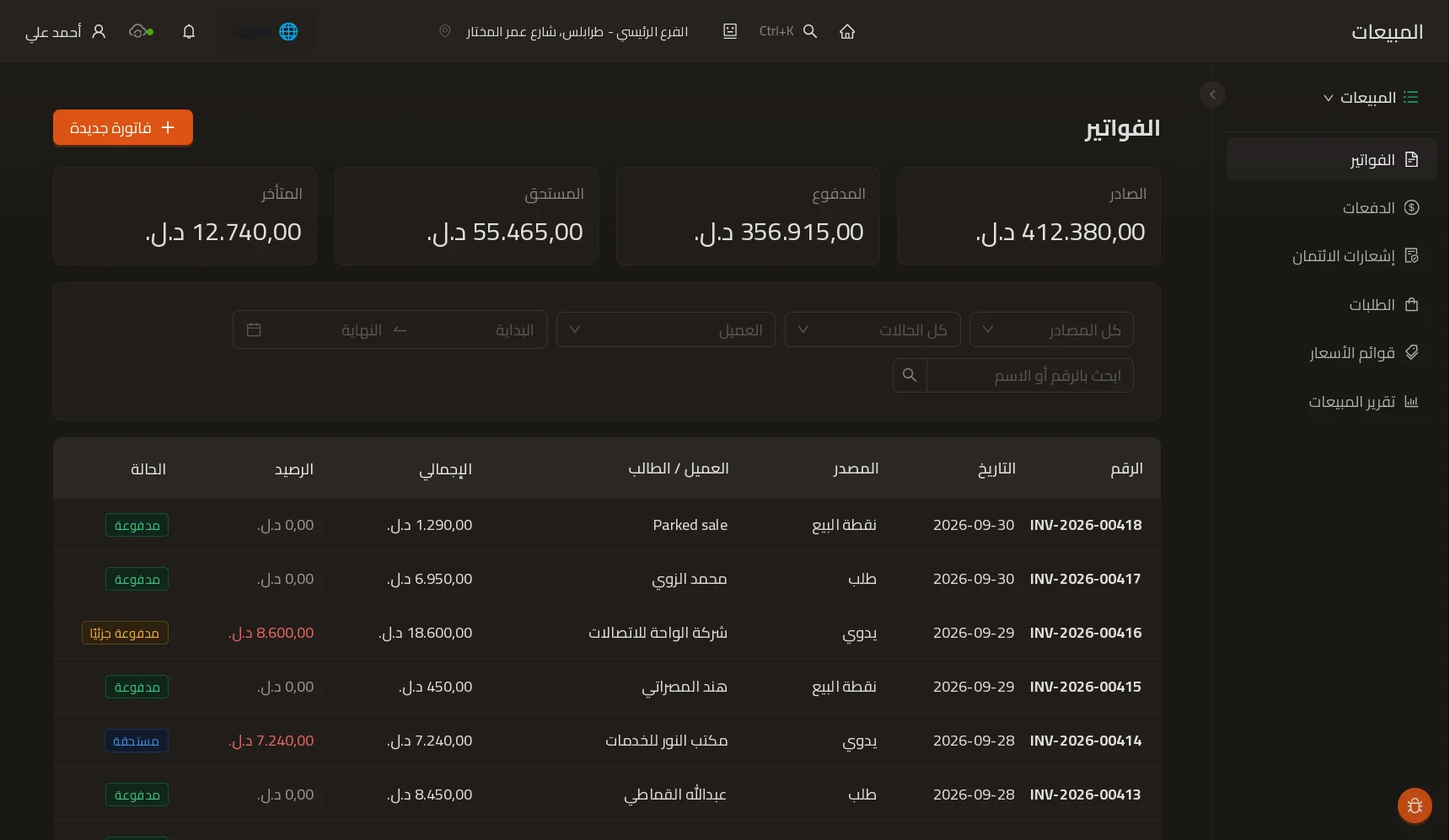Screen dimensions: 1450x840
Task: Open الدفعات payments sidebar item
Action: (1331, 208)
